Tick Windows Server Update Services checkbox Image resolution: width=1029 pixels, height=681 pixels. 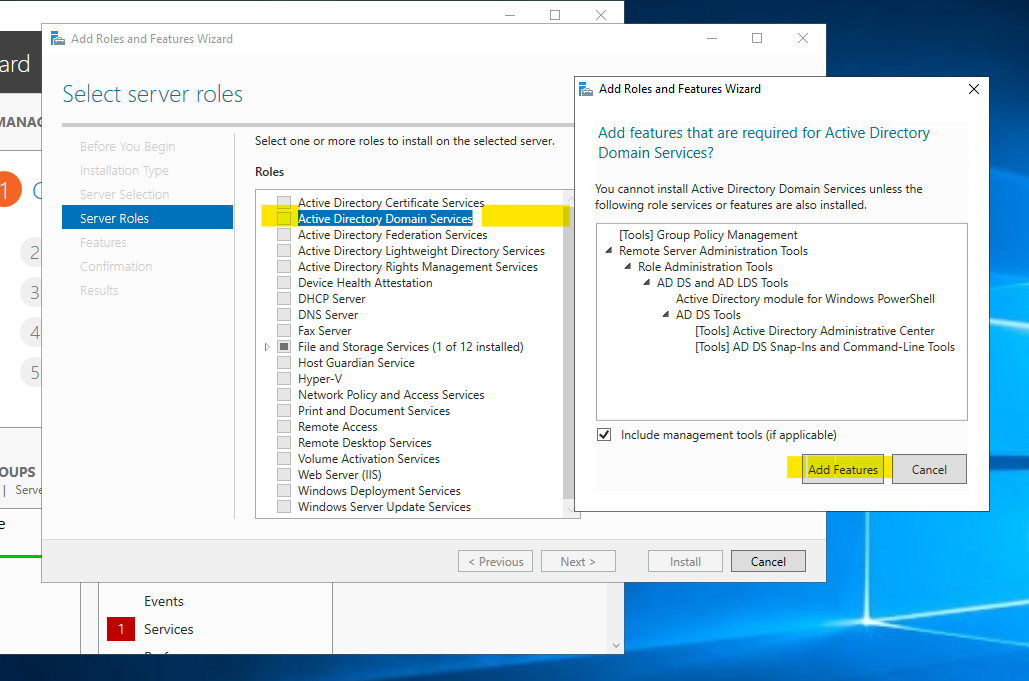(x=284, y=506)
